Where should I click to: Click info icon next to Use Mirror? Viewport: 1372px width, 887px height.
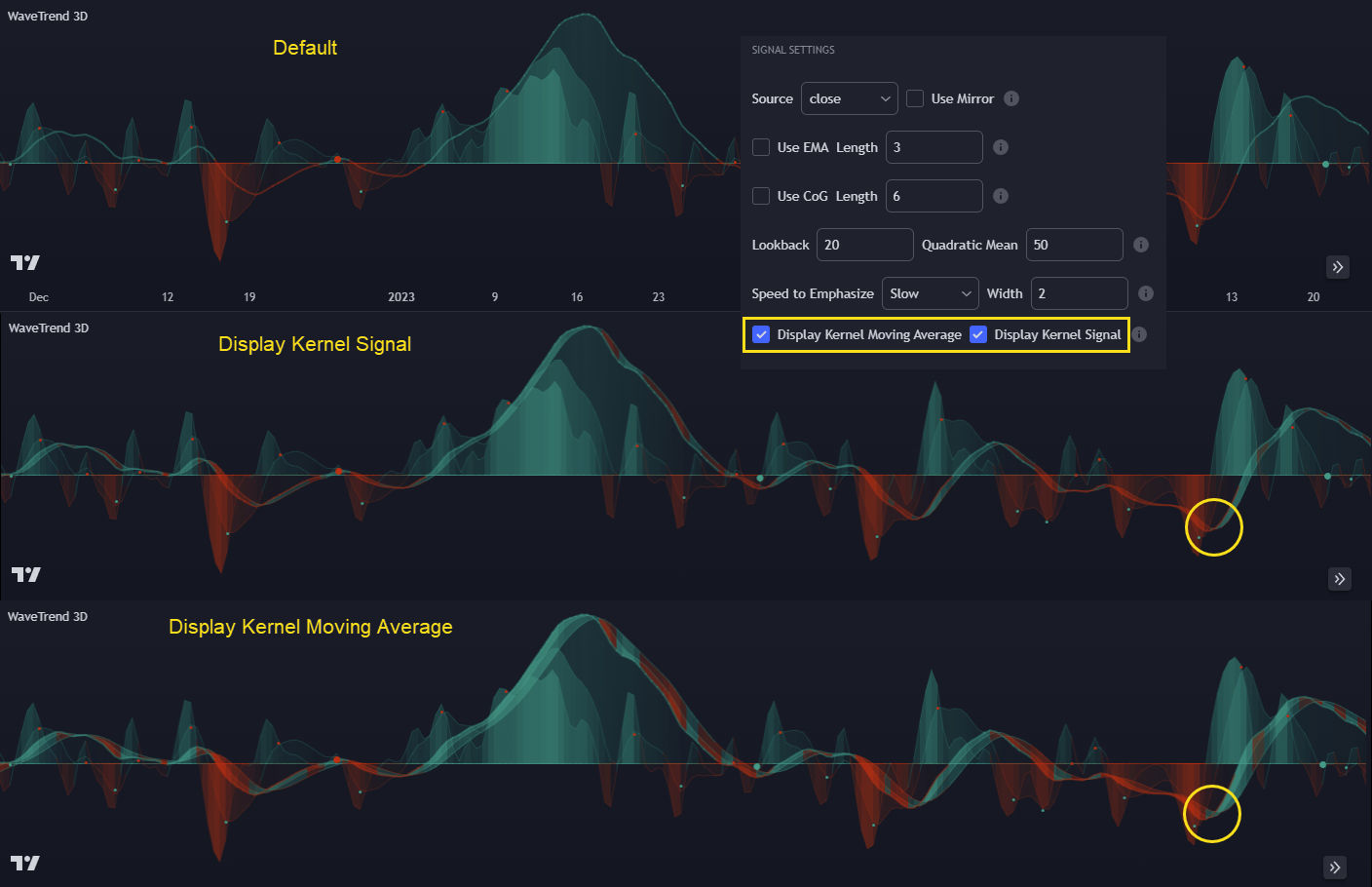(x=1011, y=98)
